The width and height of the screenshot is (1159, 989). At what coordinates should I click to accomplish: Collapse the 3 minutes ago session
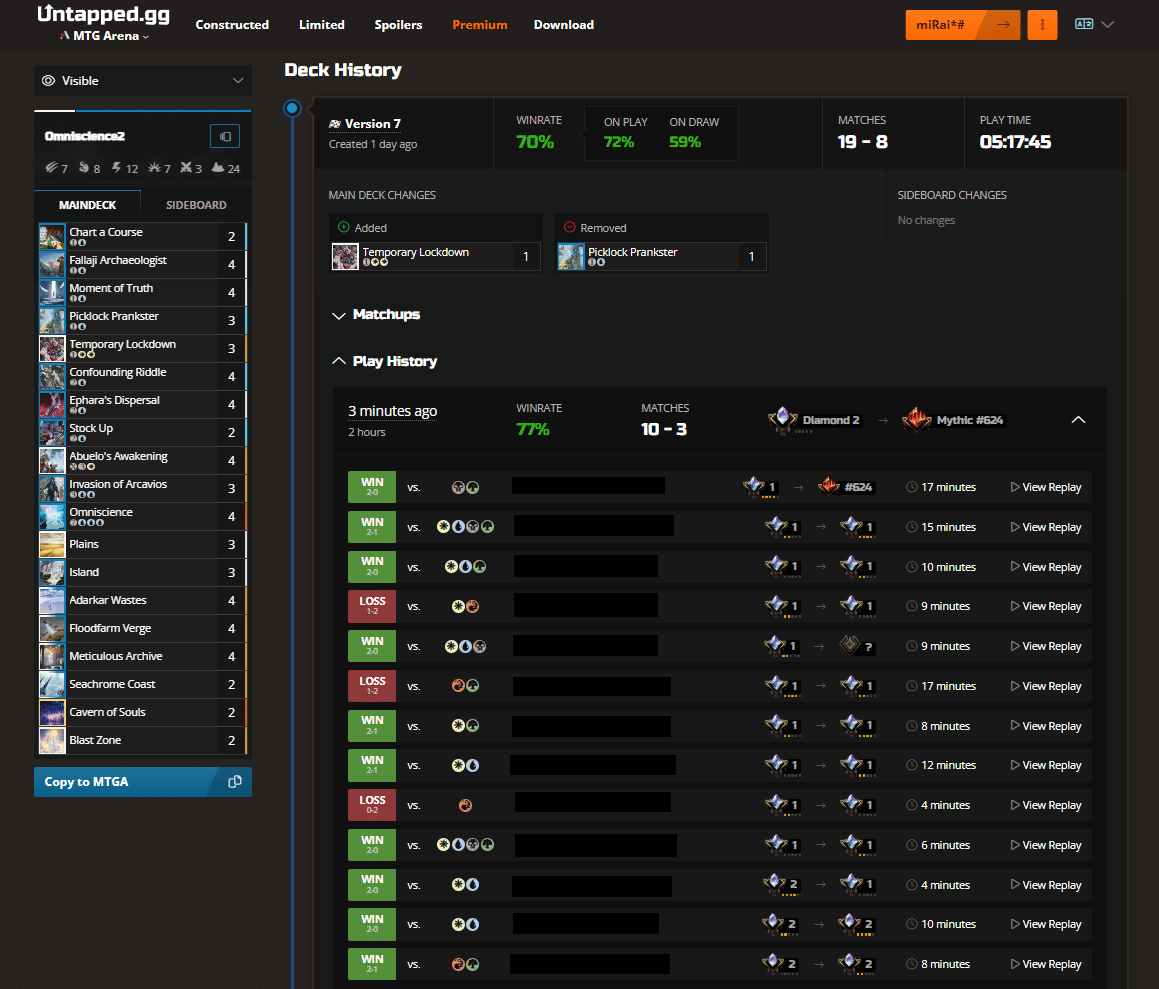pyautogui.click(x=1078, y=420)
